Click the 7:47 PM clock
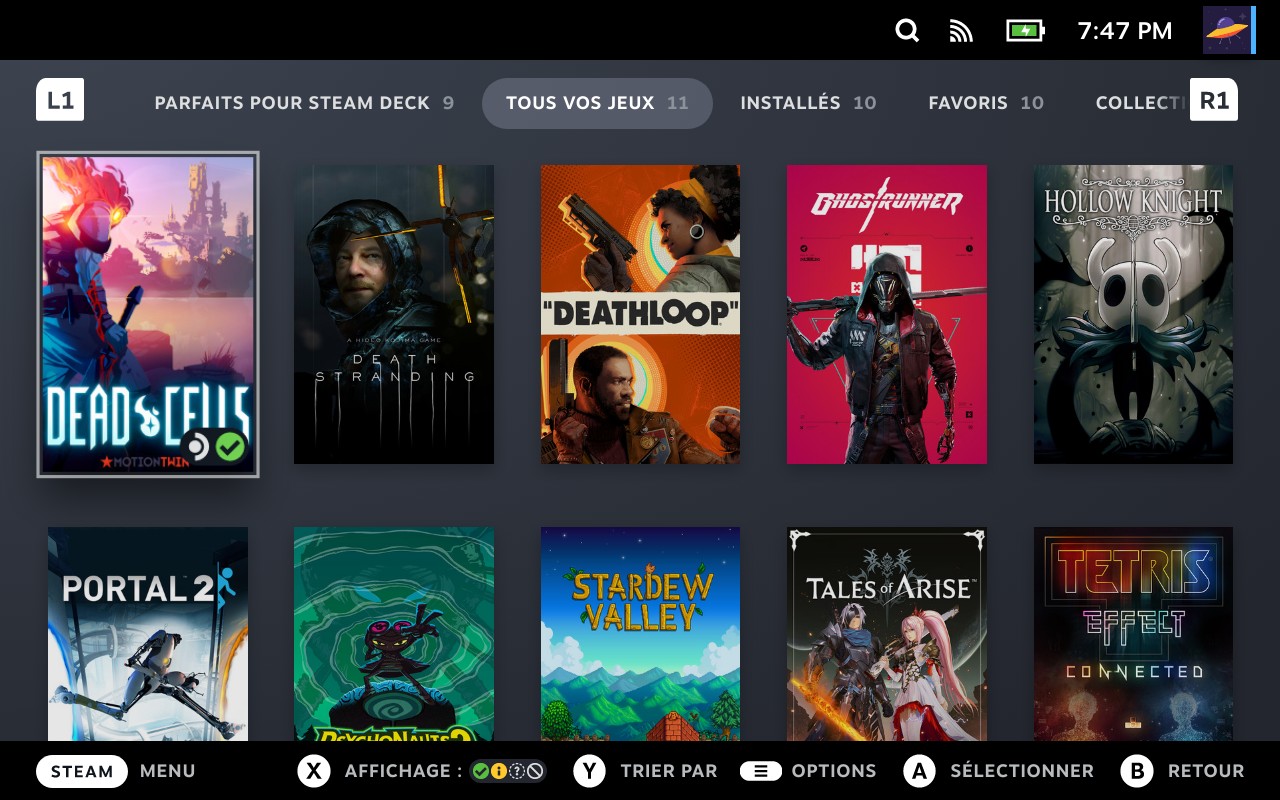The width and height of the screenshot is (1280, 800). pos(1124,31)
